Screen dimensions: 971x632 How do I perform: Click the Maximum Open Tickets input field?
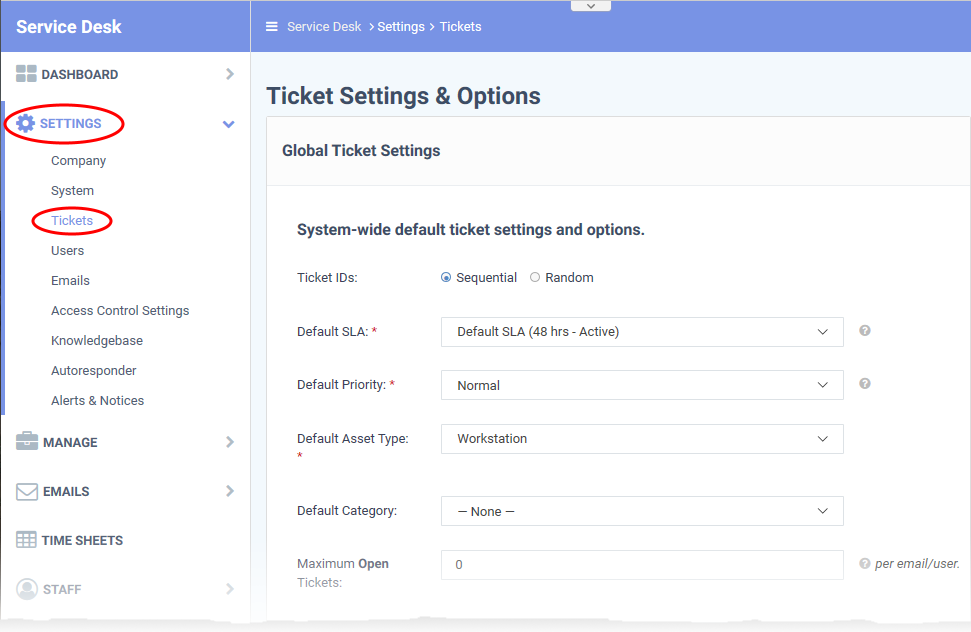point(642,565)
